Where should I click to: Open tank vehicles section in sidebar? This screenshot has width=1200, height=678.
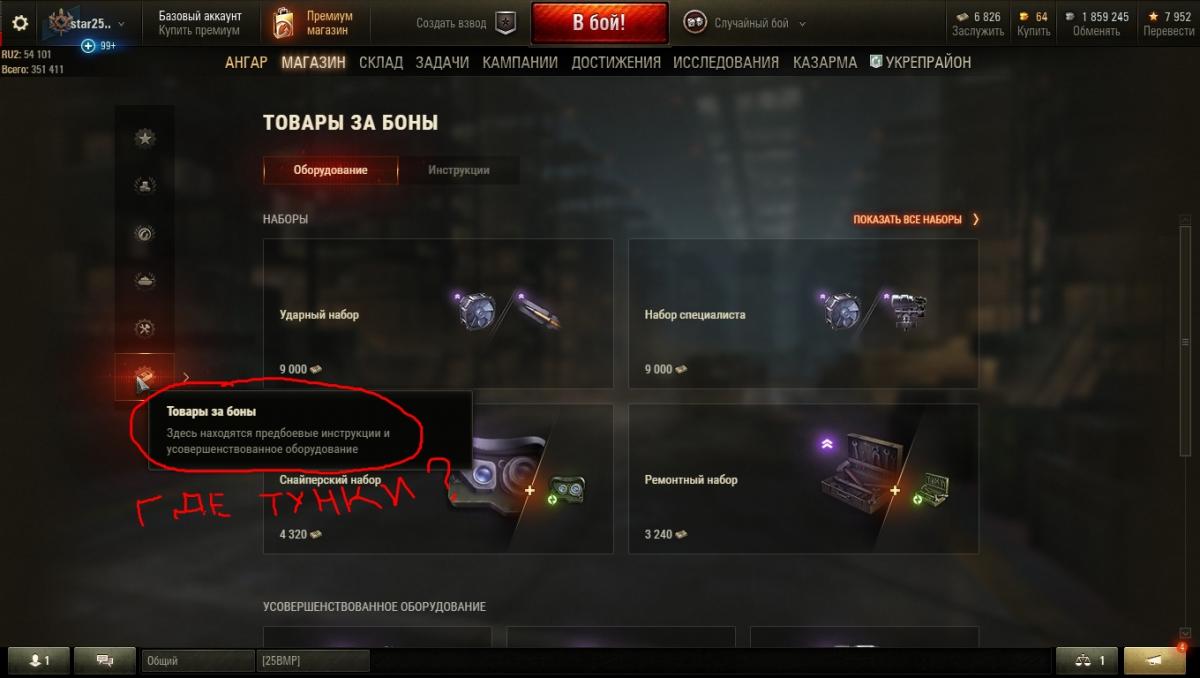coord(145,281)
